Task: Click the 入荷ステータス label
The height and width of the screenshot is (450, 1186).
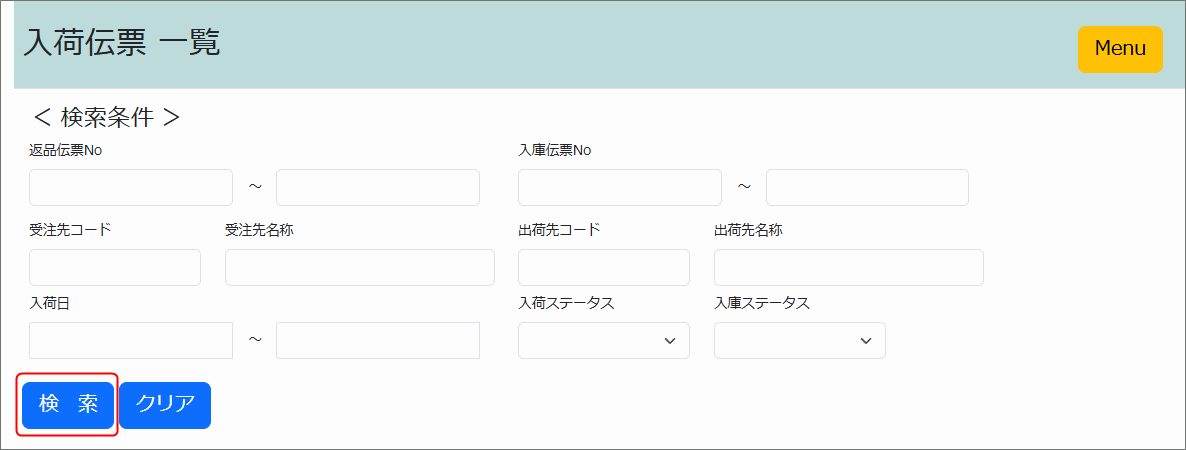Action: tap(566, 304)
